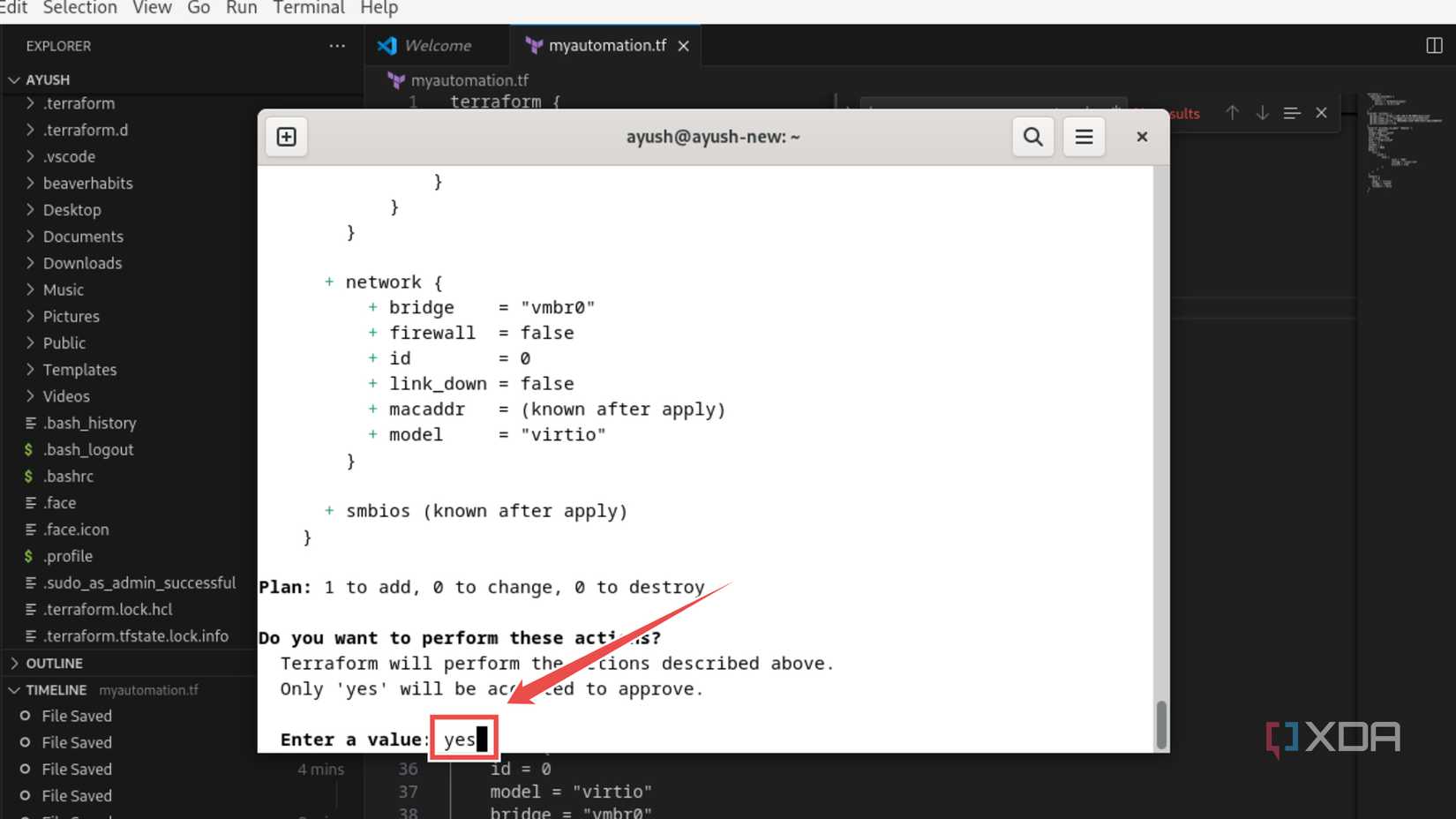Expand the OUTLINE section
Viewport: 1456px width, 819px height.
[15, 663]
